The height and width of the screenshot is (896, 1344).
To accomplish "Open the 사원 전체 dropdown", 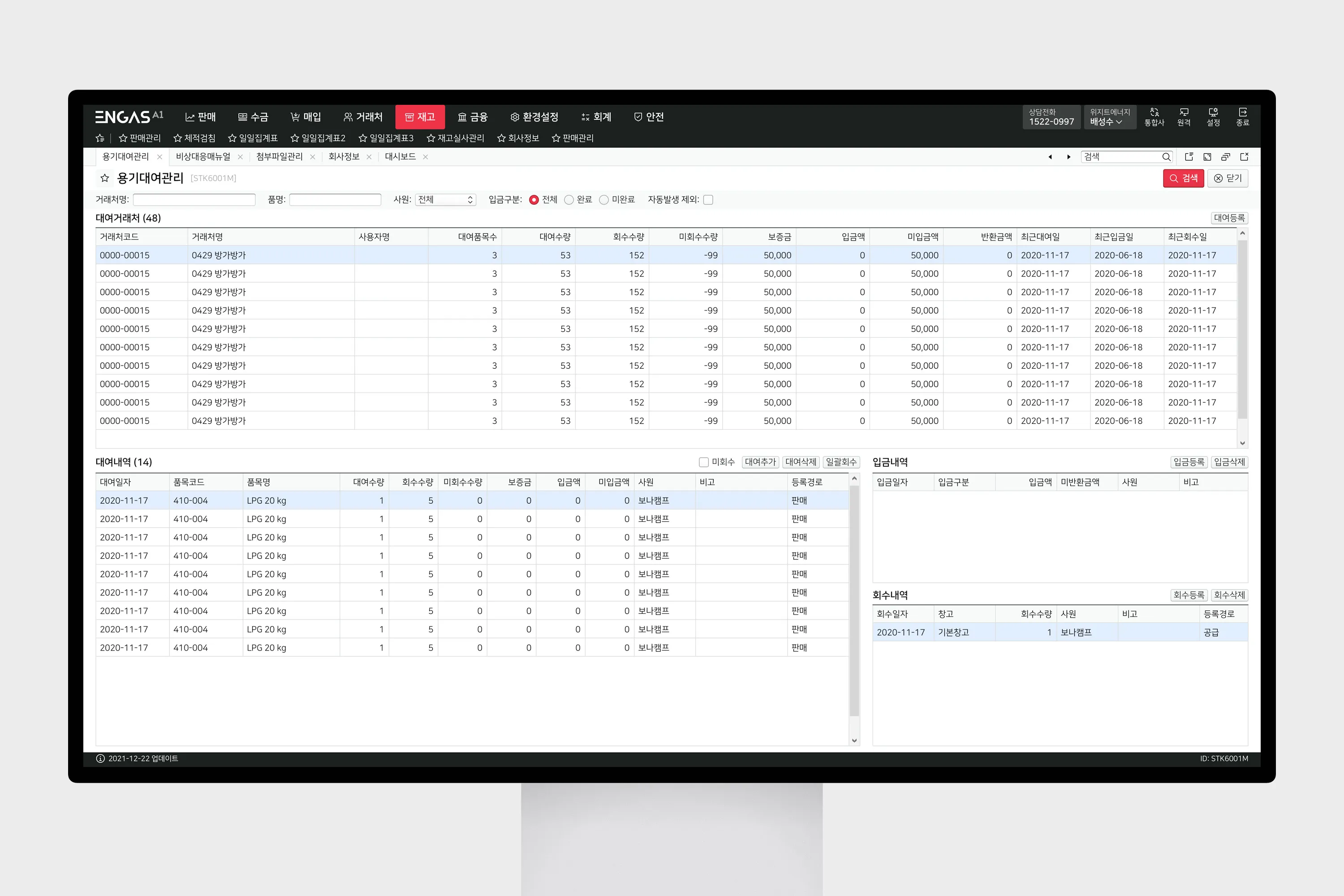I will [445, 199].
